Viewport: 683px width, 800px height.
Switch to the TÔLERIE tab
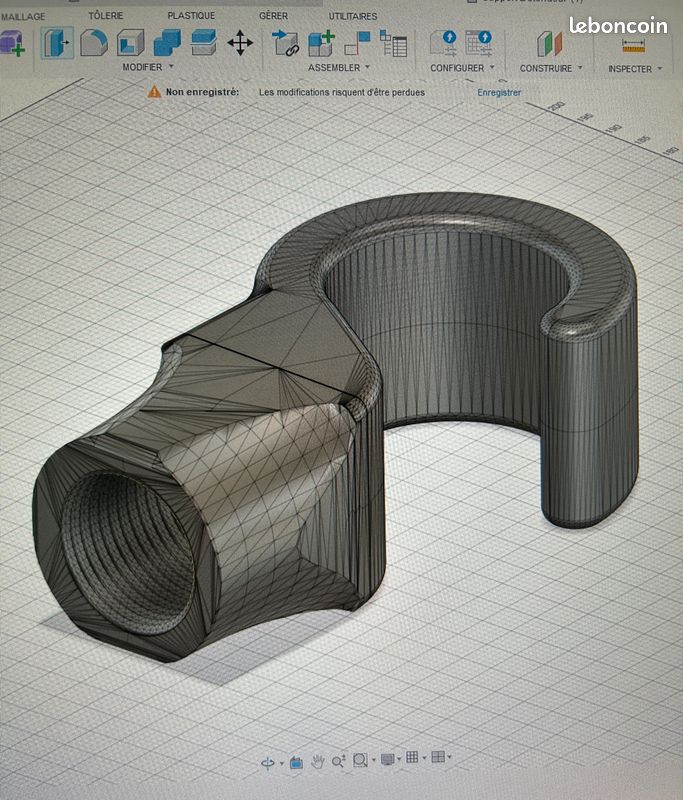point(106,15)
